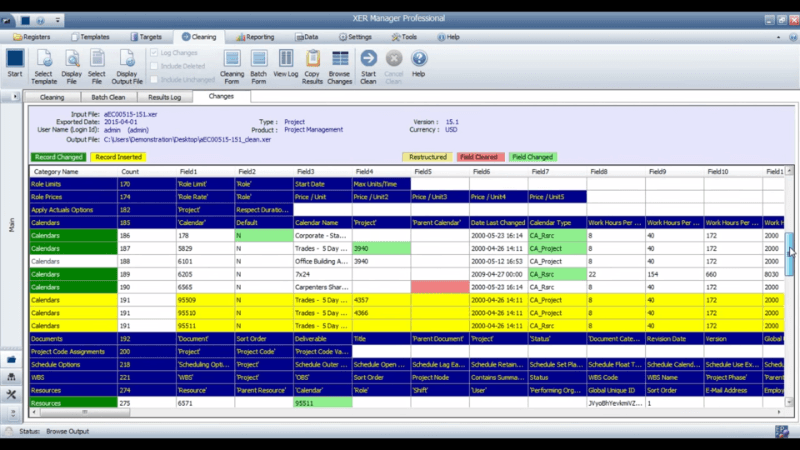The width and height of the screenshot is (800, 450).
Task: Click the Start icon in ribbon
Action: 15,58
